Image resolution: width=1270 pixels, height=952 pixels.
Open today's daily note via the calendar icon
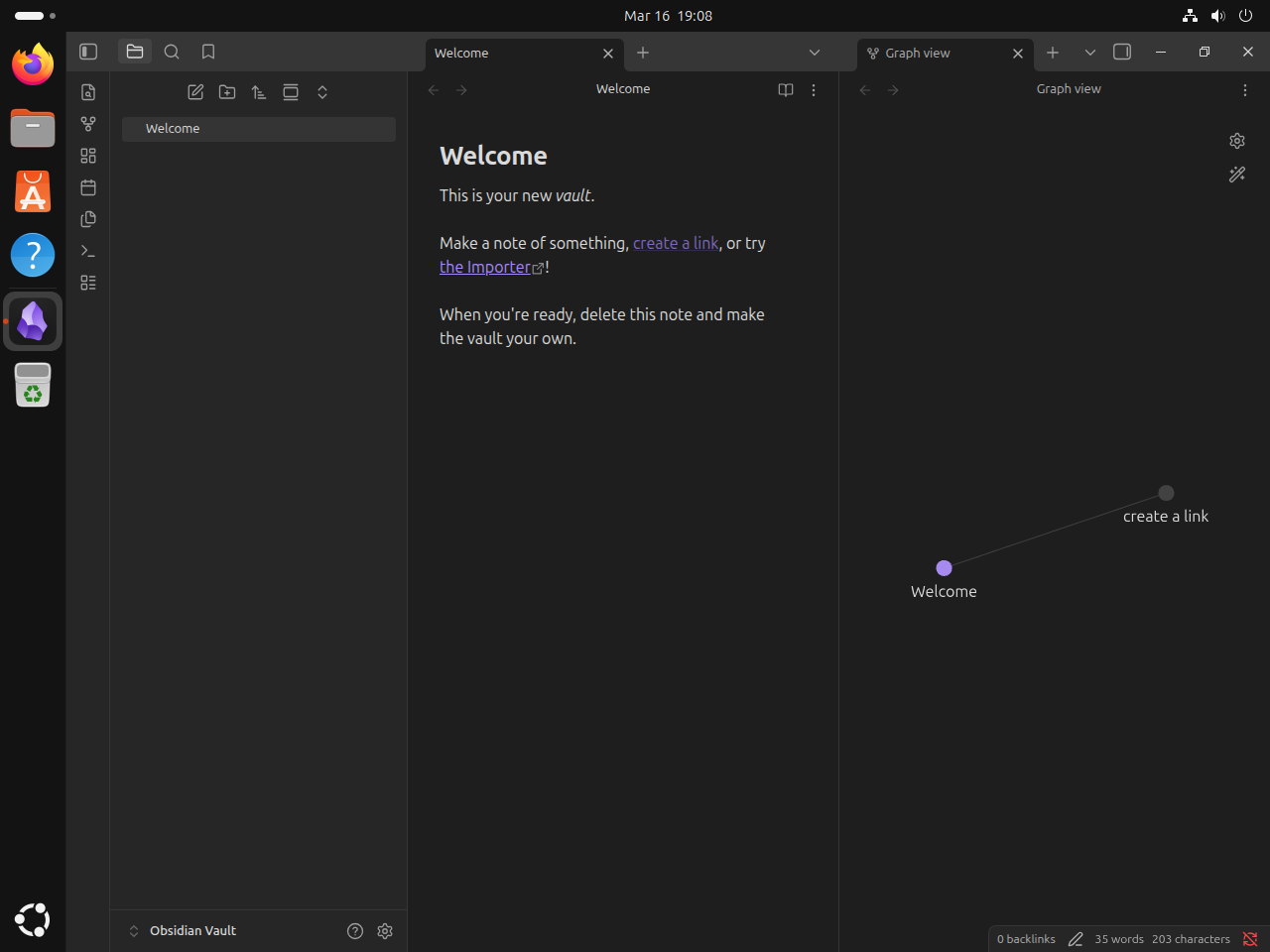coord(87,187)
